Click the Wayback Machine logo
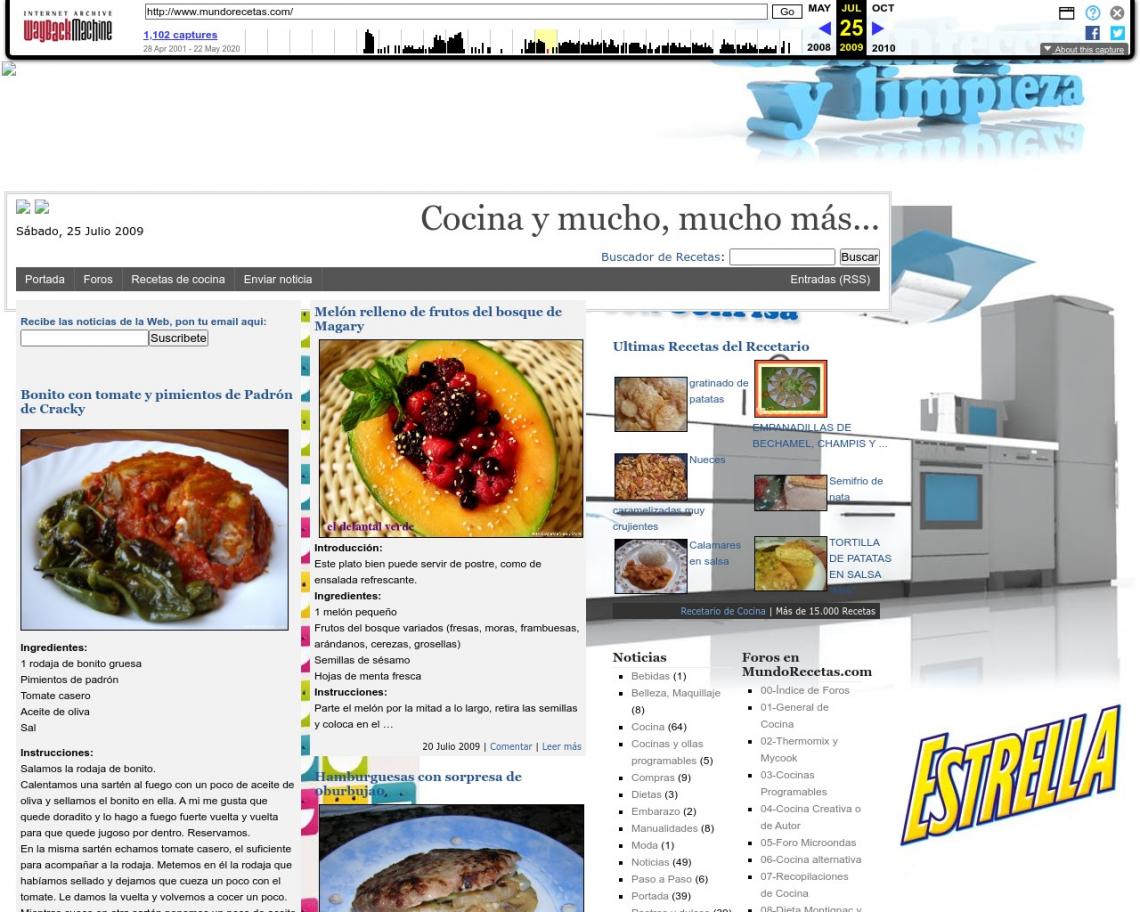Viewport: 1140px width, 912px height. (x=68, y=26)
